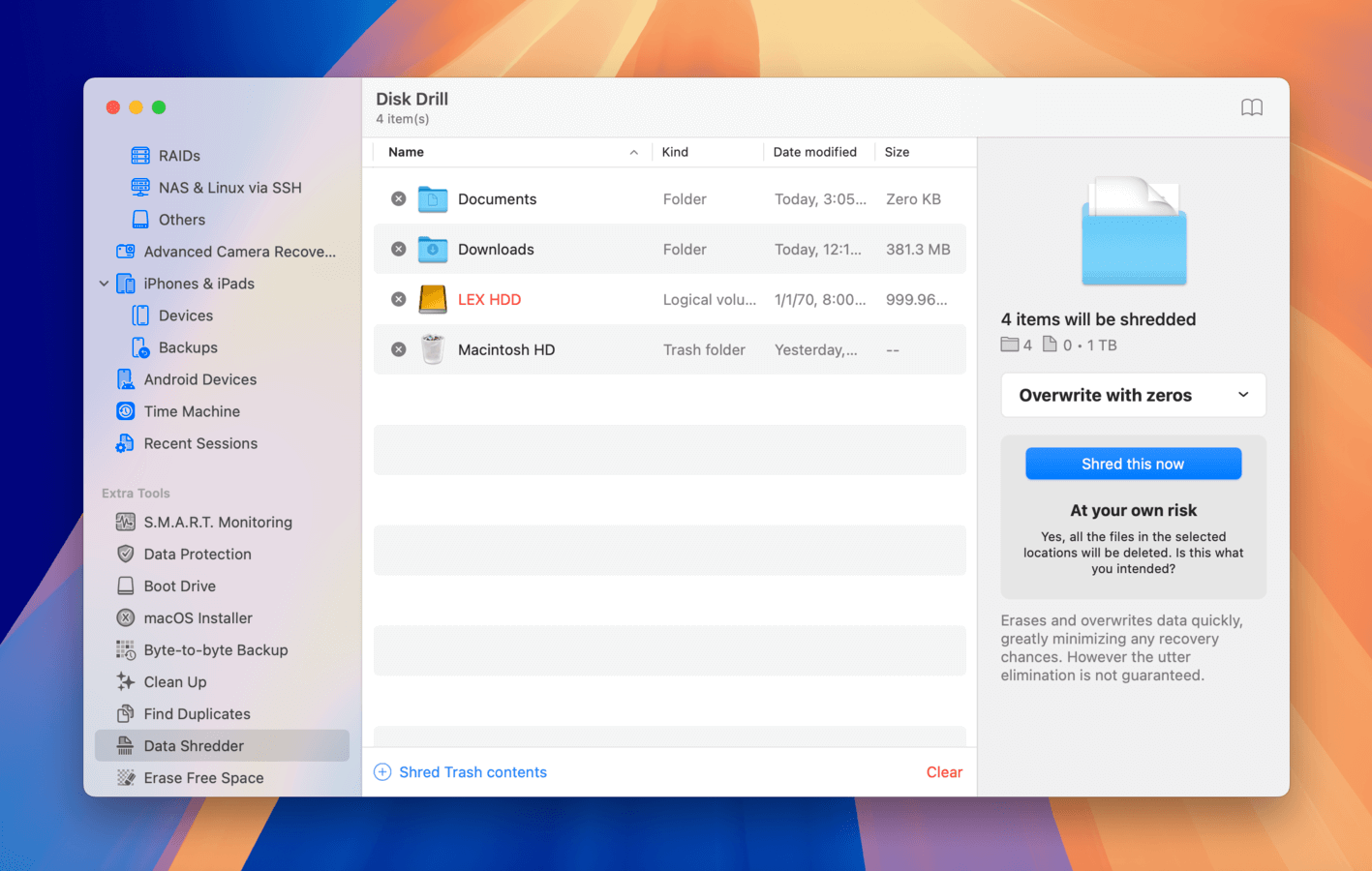Remove LEX HDD from the shred list
1372x871 pixels.
click(x=398, y=300)
